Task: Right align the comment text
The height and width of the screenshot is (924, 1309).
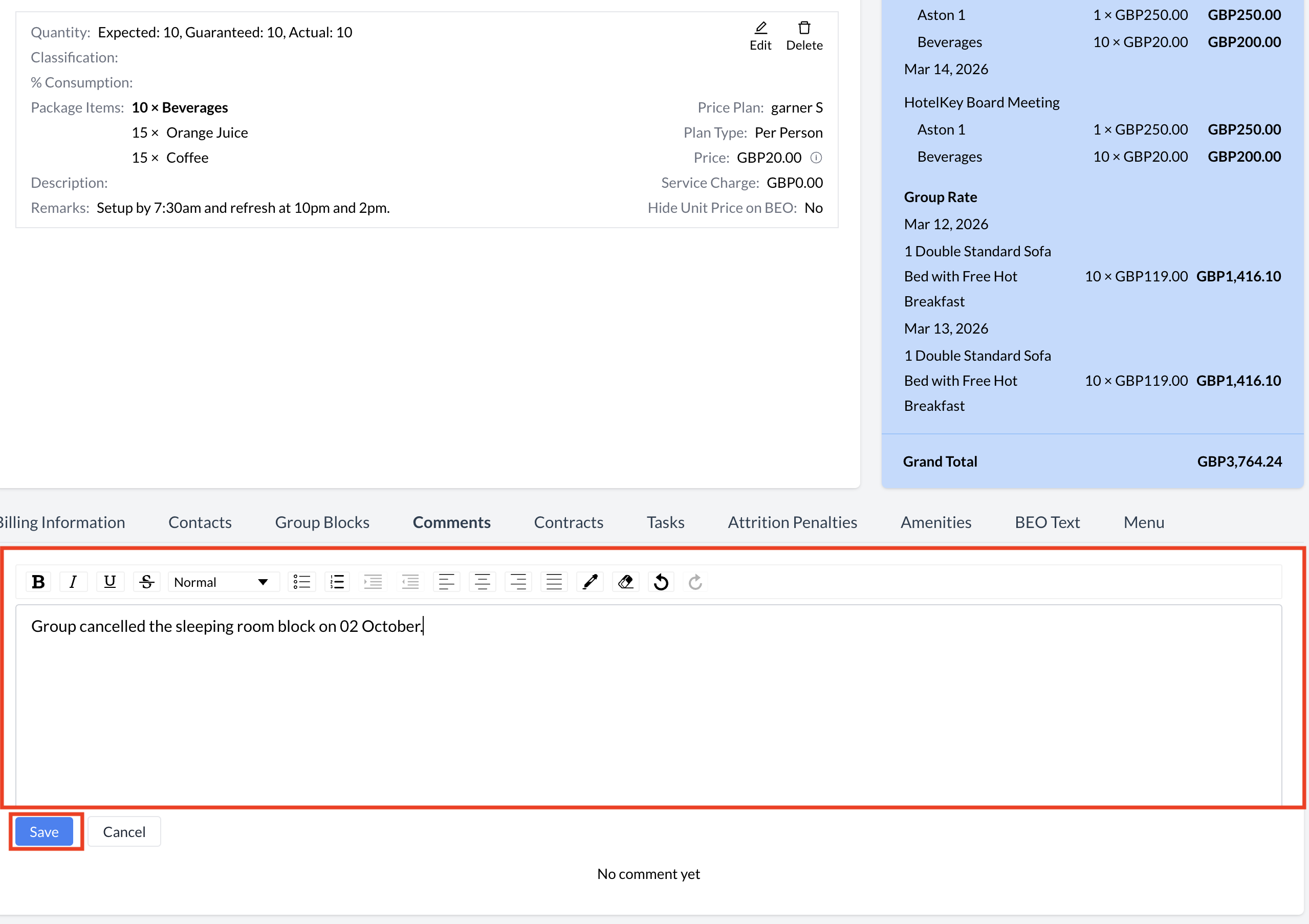Action: 518,582
